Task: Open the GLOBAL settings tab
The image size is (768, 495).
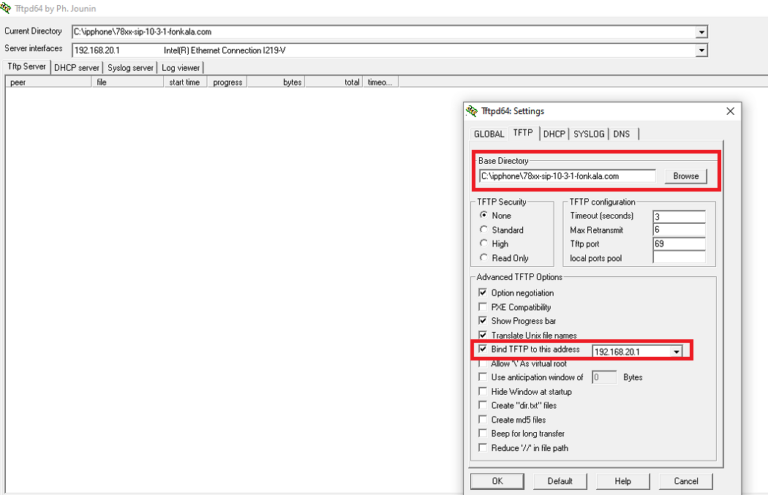Action: point(489,134)
